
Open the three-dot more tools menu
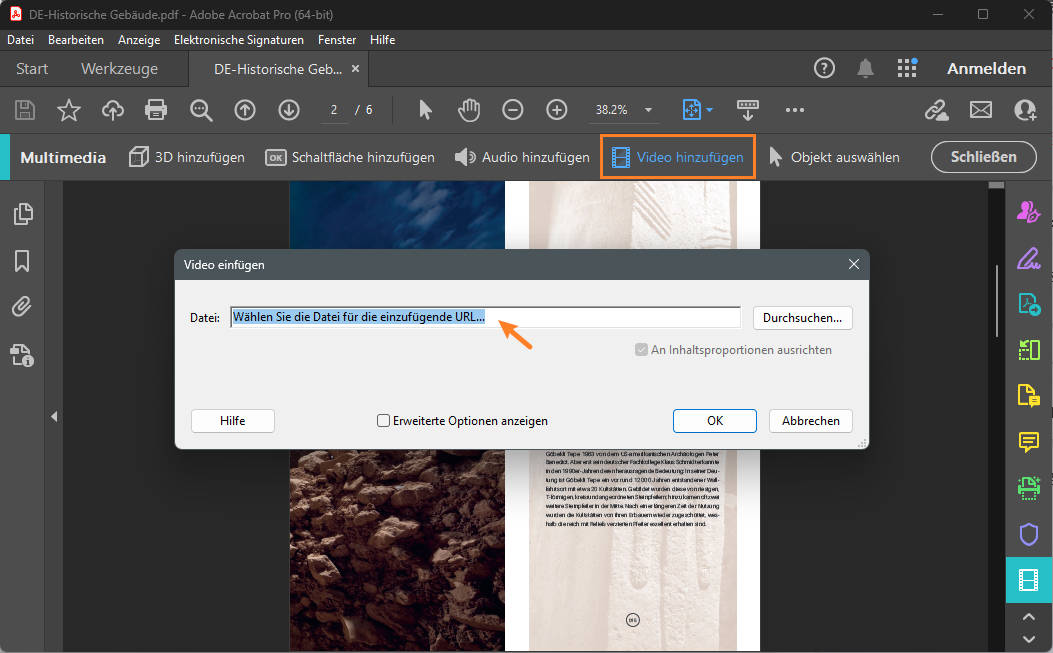click(x=794, y=110)
